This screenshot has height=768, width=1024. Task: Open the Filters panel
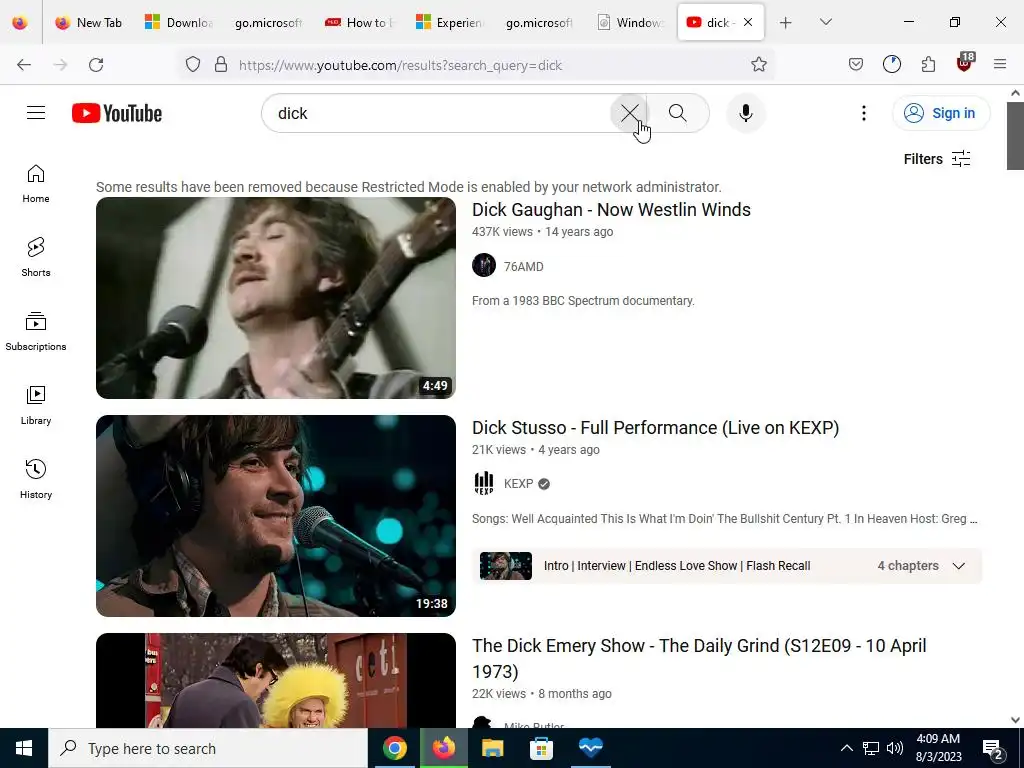pyautogui.click(x=937, y=159)
